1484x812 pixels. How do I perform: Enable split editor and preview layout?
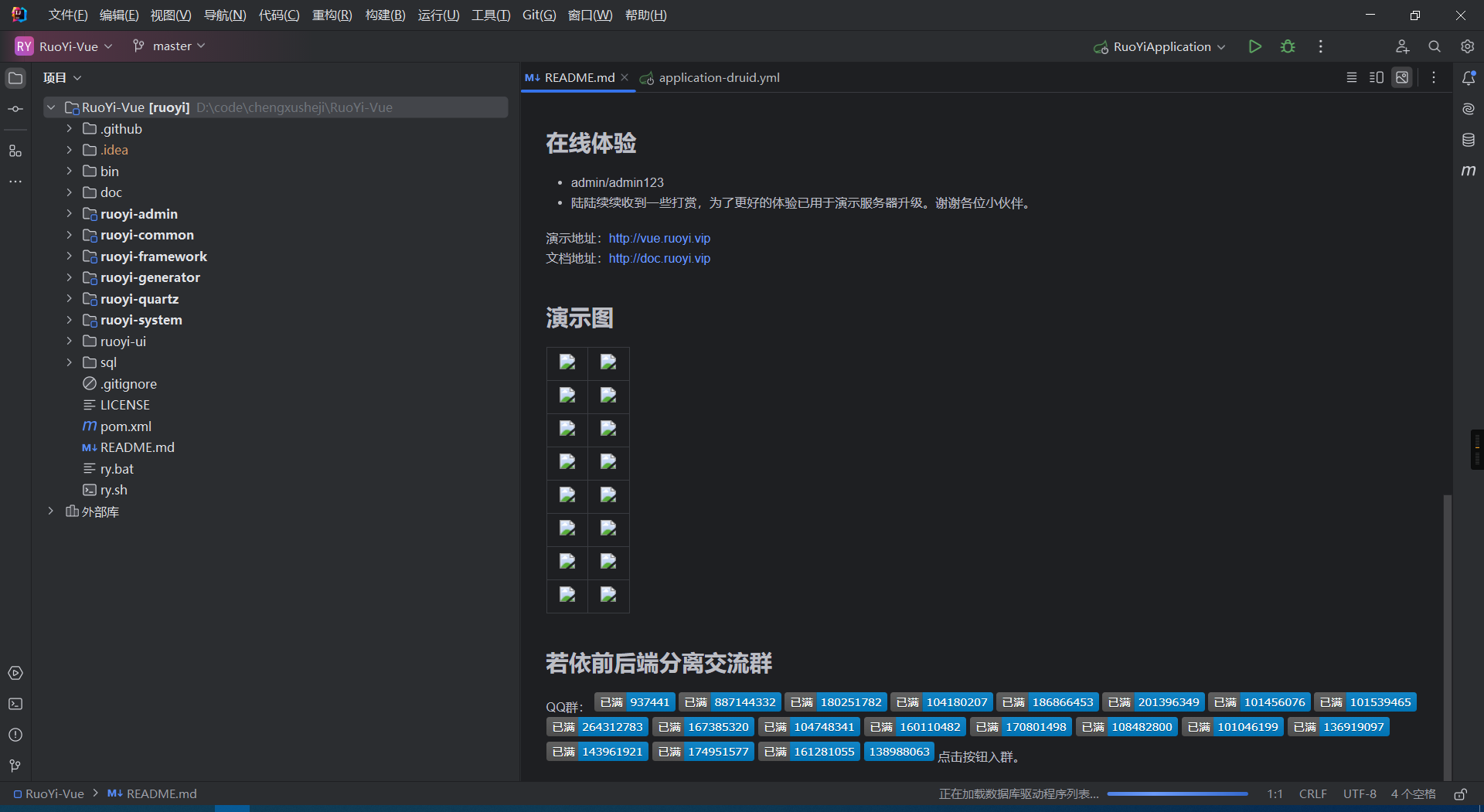tap(1376, 77)
